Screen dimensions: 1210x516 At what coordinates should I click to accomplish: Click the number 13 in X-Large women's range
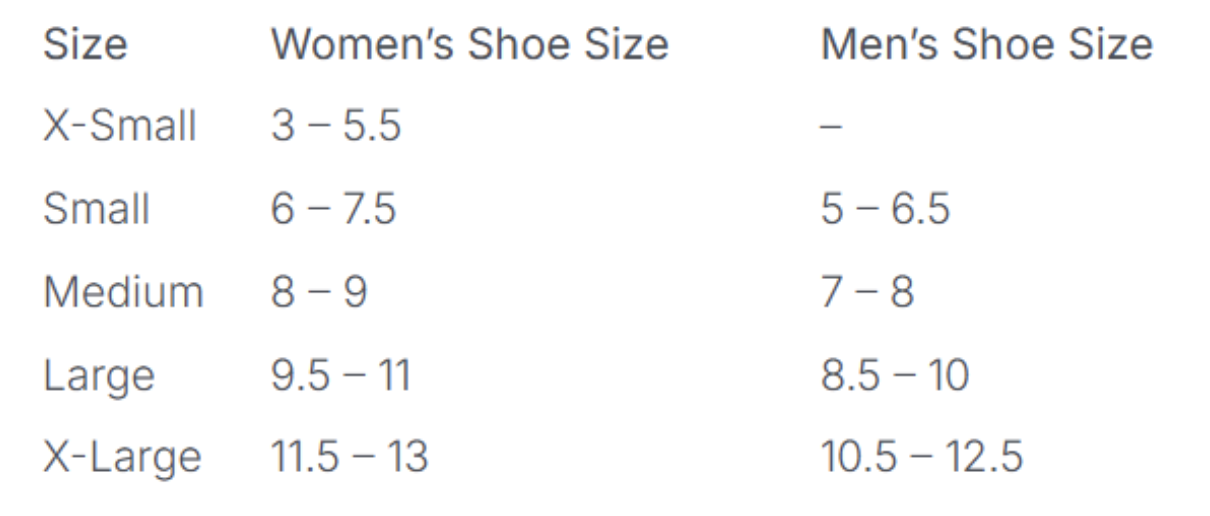pyautogui.click(x=408, y=457)
